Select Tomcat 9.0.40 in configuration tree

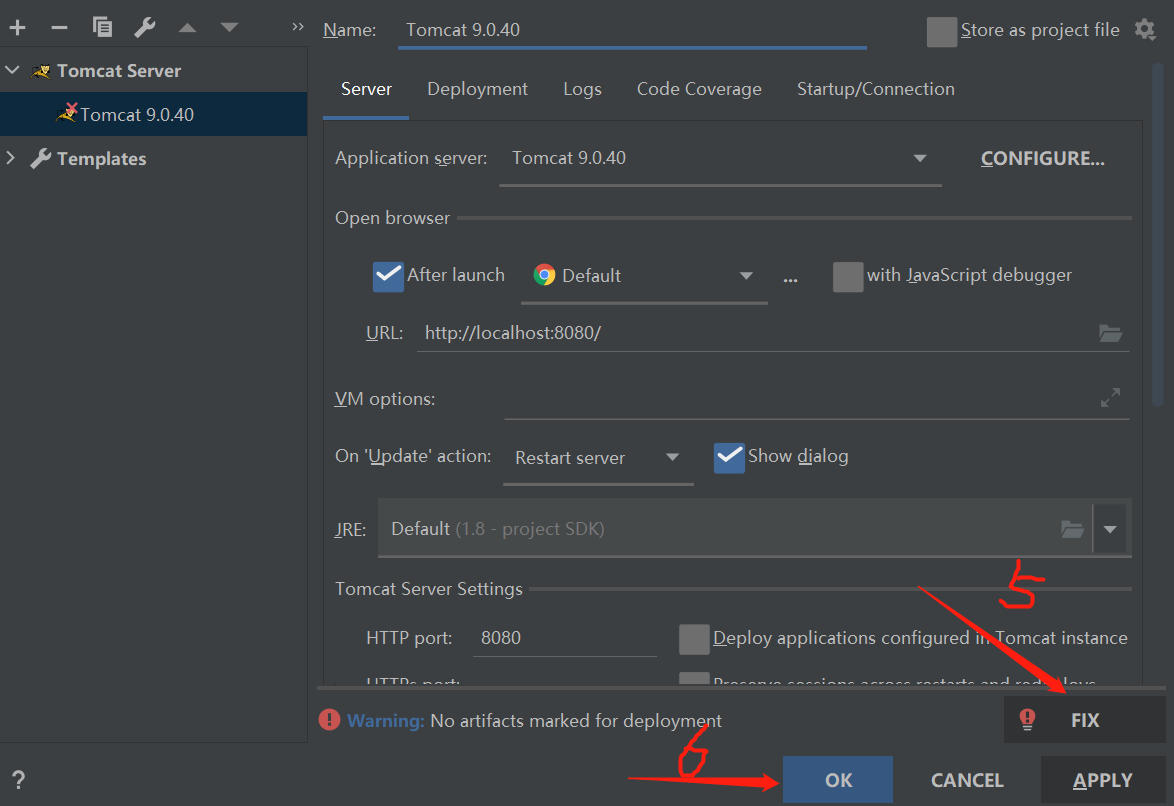coord(153,114)
